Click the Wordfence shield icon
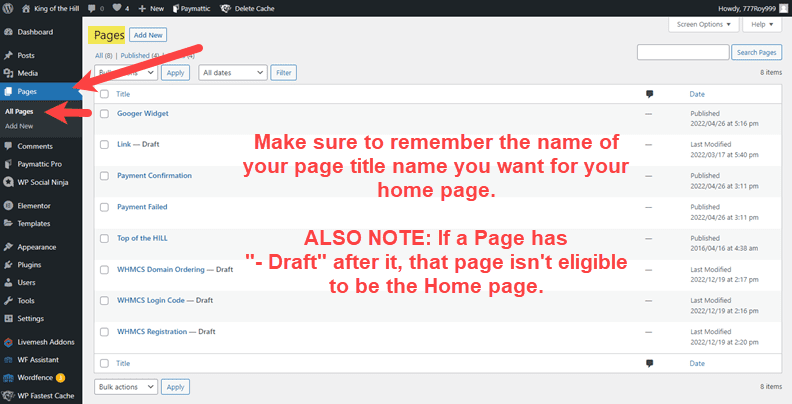 8,378
